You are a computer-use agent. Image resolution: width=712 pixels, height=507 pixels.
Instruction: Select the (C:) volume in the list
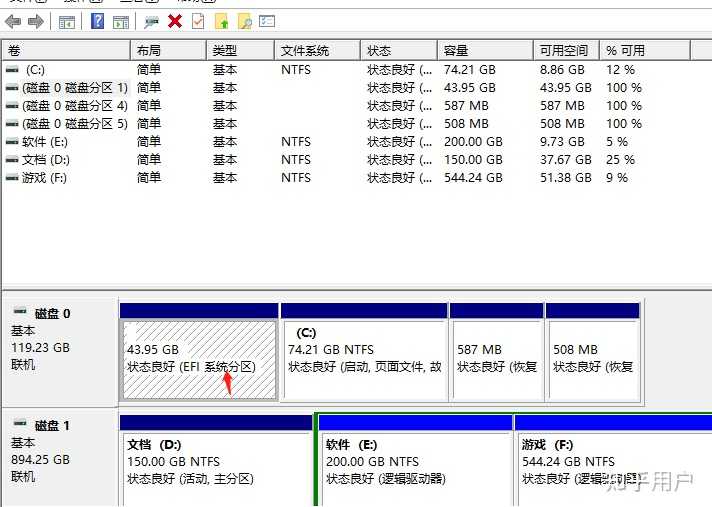pyautogui.click(x=35, y=70)
